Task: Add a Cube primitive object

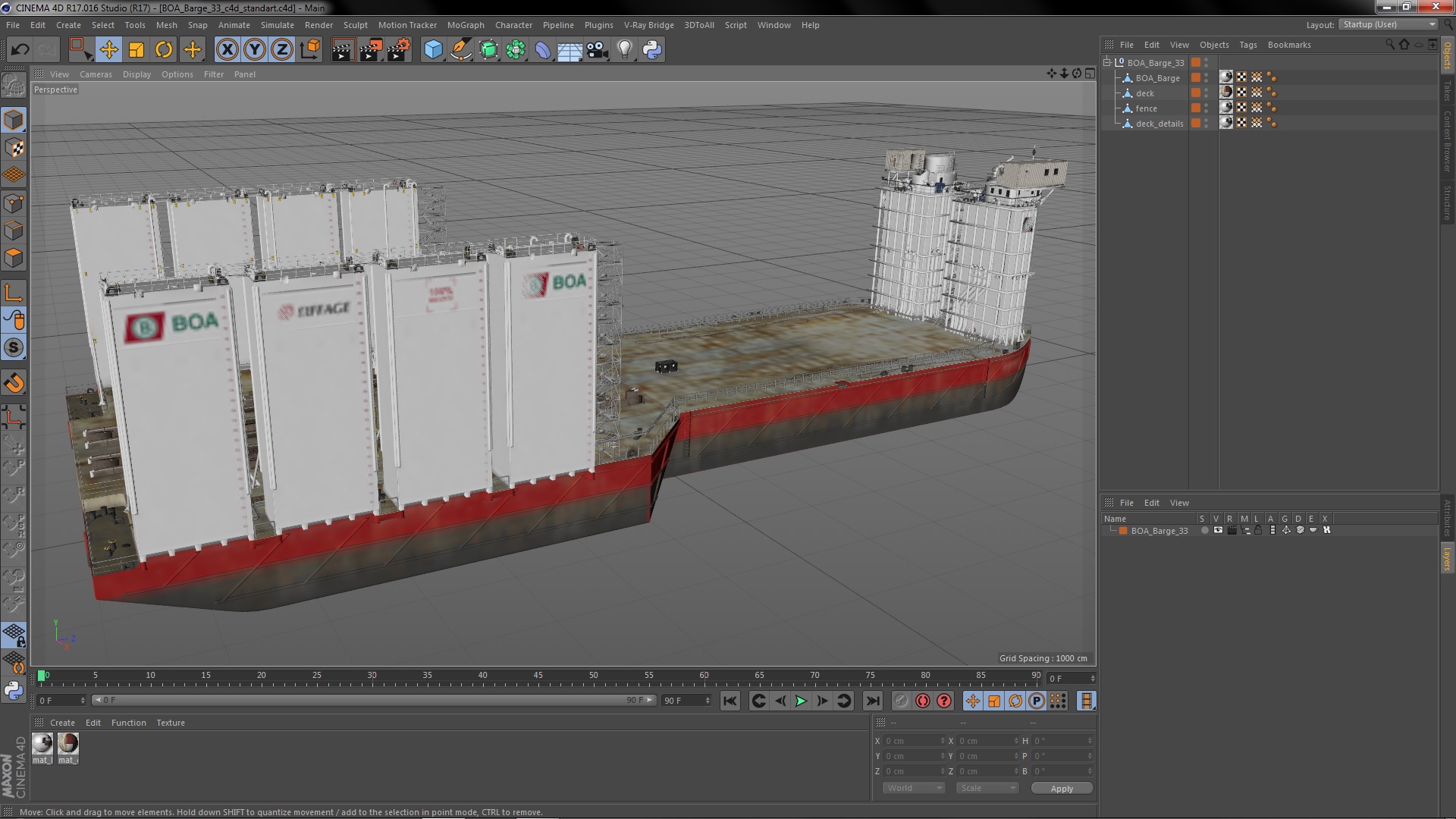Action: [433, 50]
